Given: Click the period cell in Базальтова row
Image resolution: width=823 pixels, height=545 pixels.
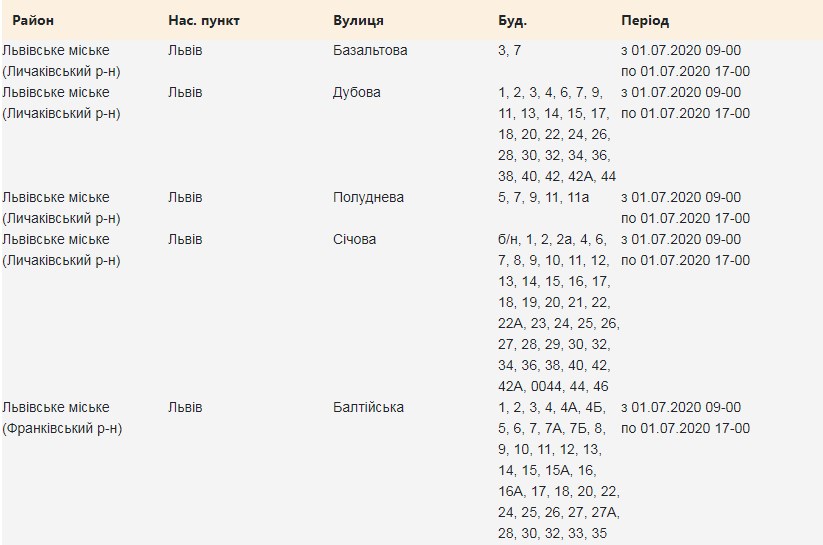Looking at the screenshot, I should click(x=685, y=61).
